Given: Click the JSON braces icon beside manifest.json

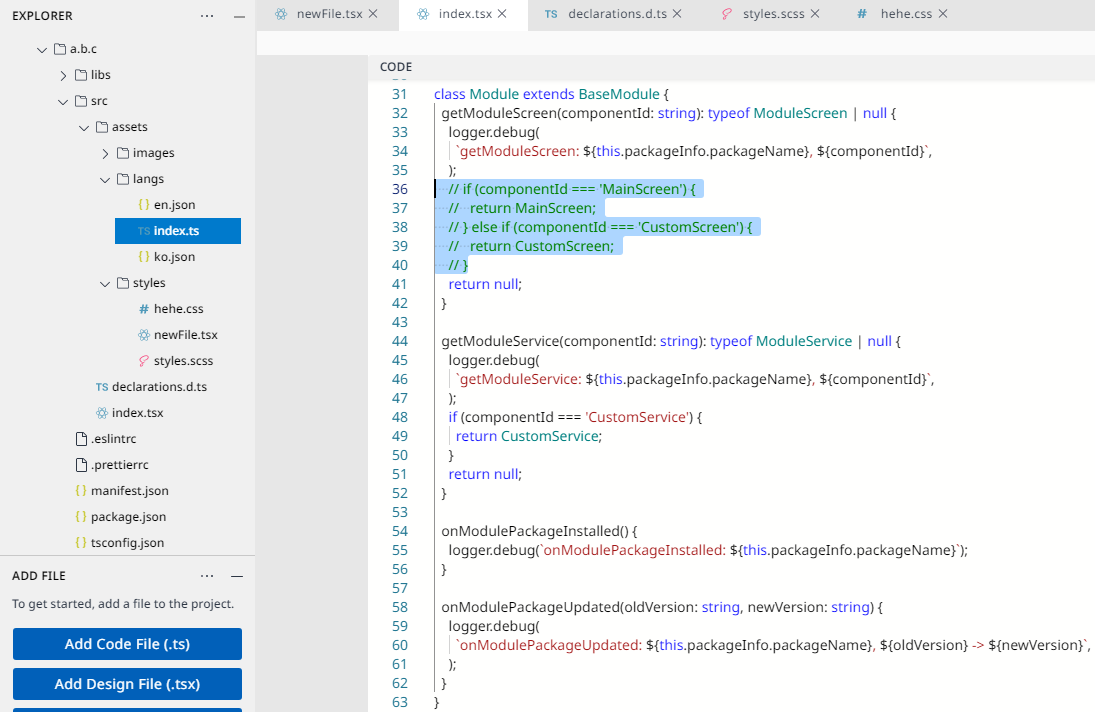Looking at the screenshot, I should [x=81, y=491].
